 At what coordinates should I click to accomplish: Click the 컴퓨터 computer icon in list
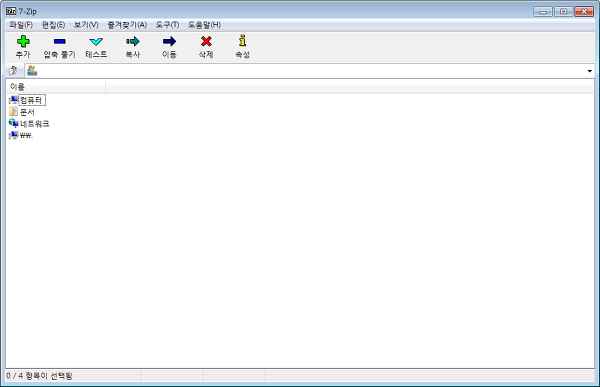tap(13, 100)
